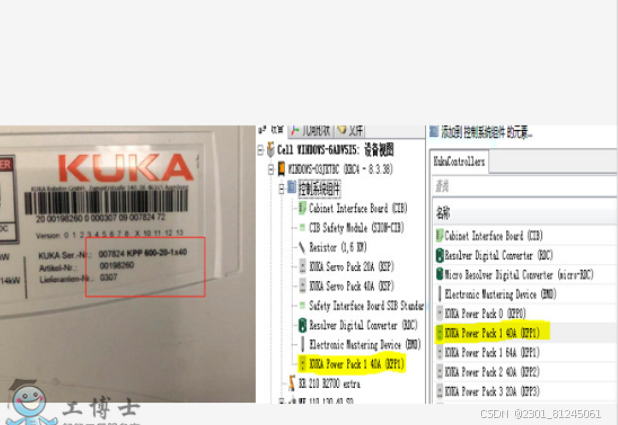Select KUKA Power Pack 2 40A (KPP2)
This screenshot has height=425, width=618.
pos(527,372)
